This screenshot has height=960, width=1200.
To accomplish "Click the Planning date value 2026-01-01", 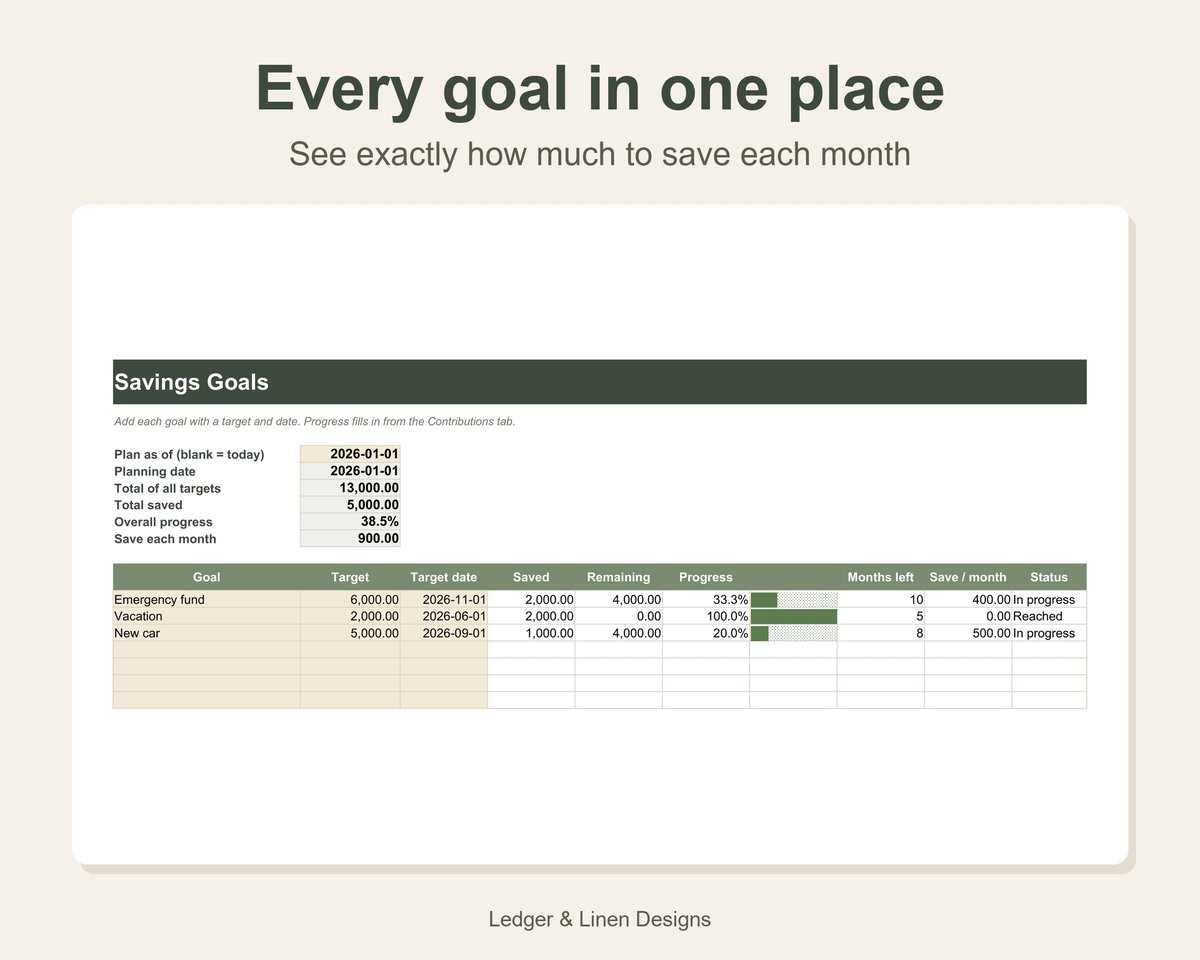I will click(350, 471).
